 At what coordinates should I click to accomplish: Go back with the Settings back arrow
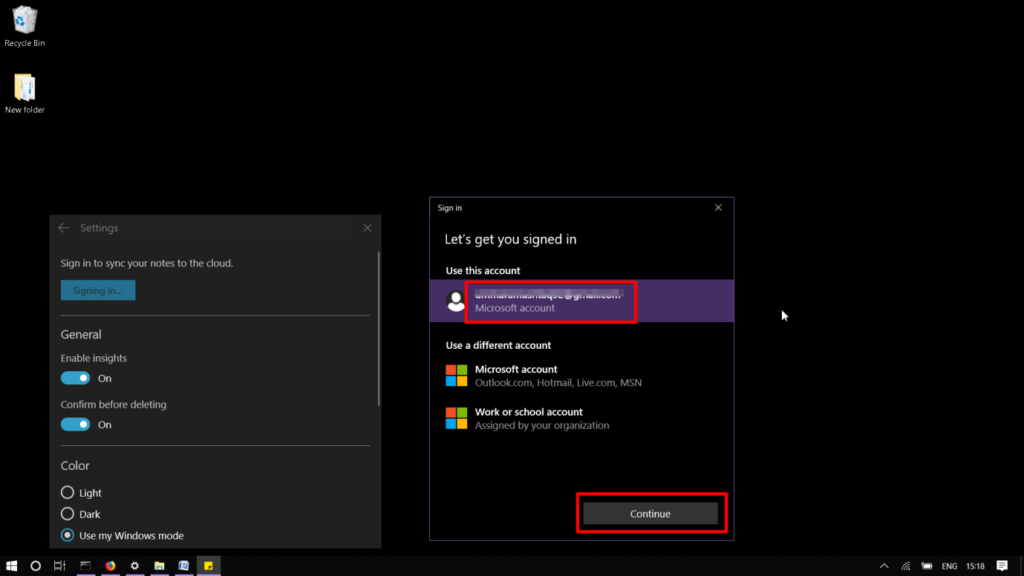[x=63, y=228]
